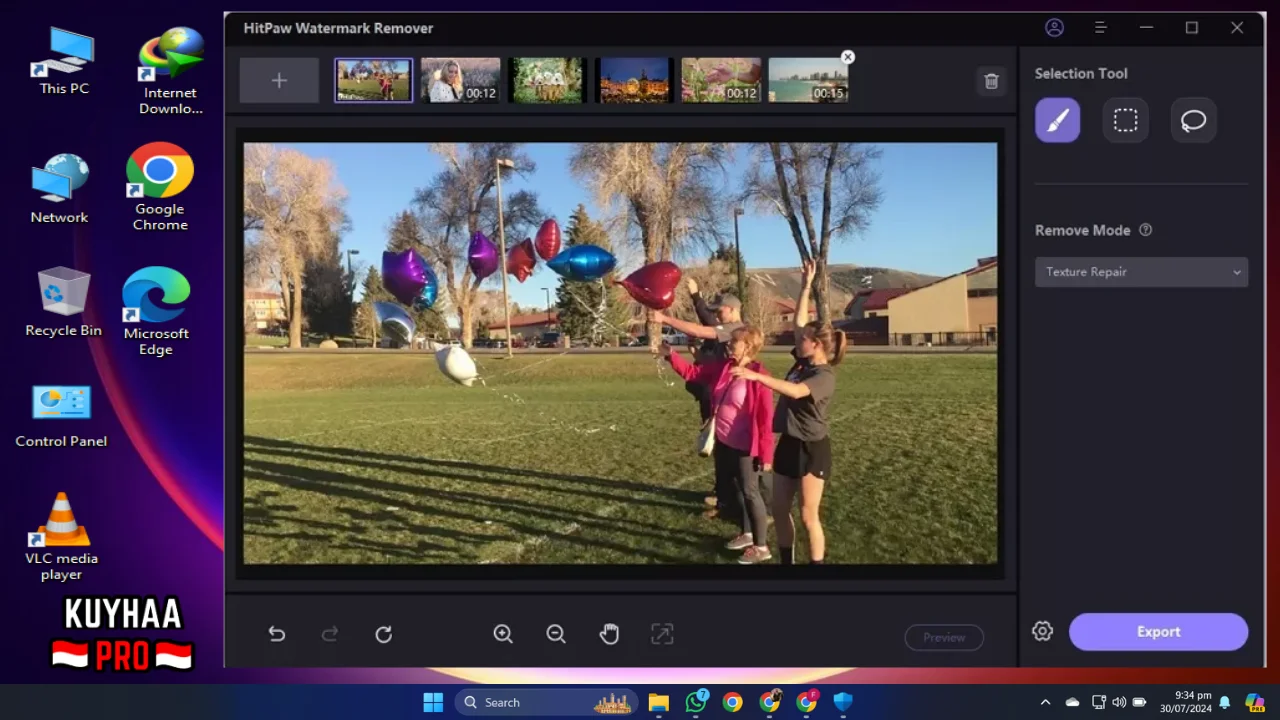Open the Texture Repair remove mode dropdown
Screen dimensions: 1280x720
(x=1141, y=272)
